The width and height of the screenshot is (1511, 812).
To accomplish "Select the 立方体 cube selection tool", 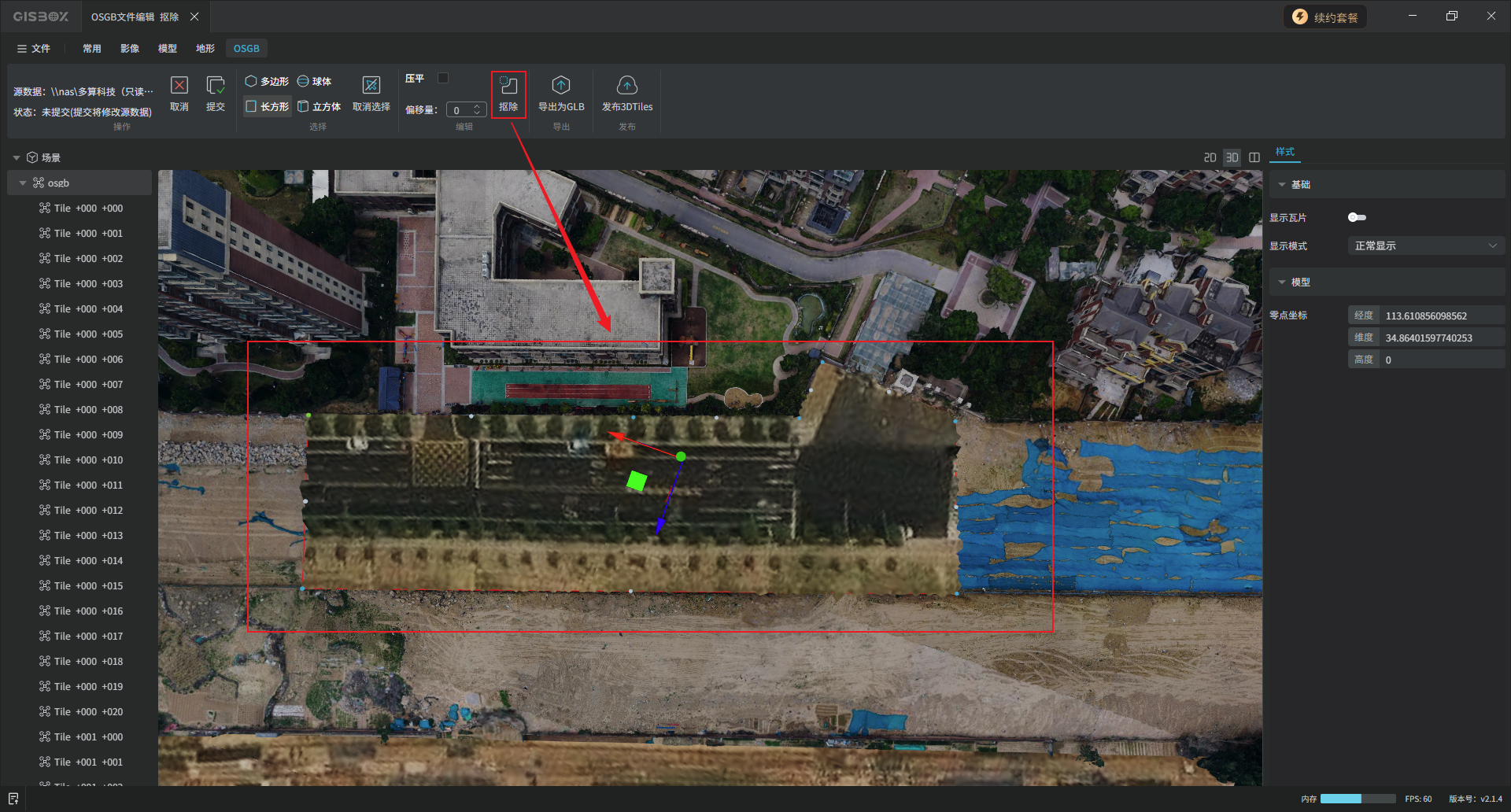I will click(319, 106).
